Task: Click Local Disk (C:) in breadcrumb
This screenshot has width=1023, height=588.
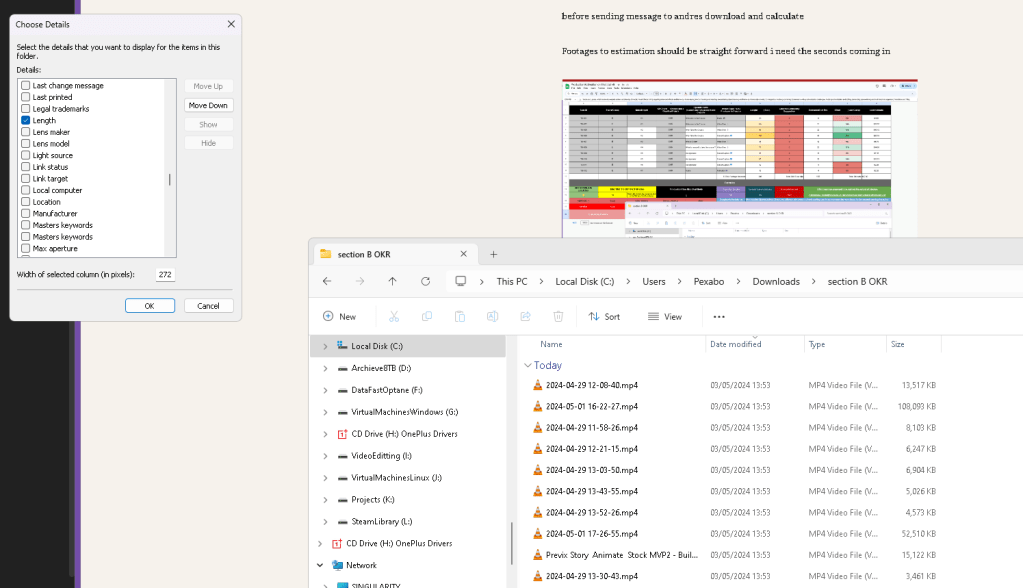Action: coord(585,281)
